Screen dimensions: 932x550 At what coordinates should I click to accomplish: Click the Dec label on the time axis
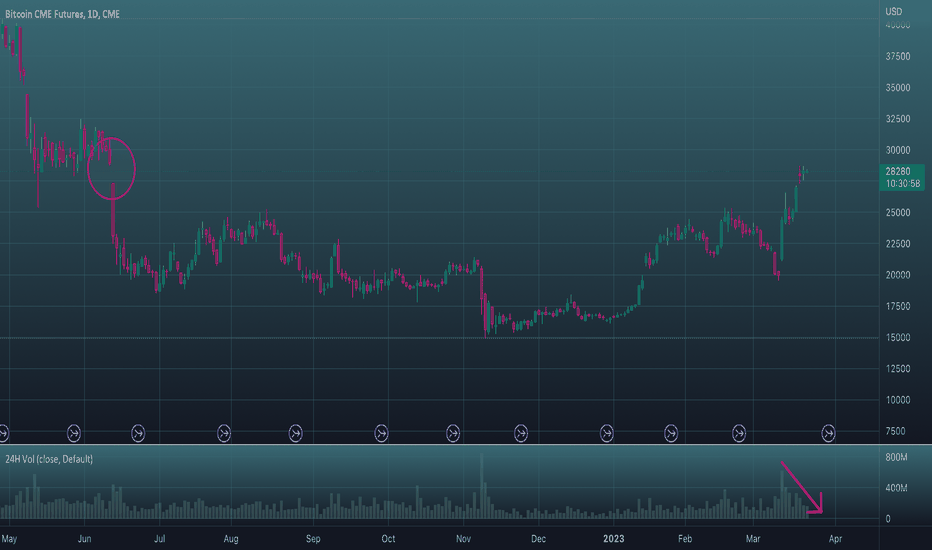(x=538, y=539)
